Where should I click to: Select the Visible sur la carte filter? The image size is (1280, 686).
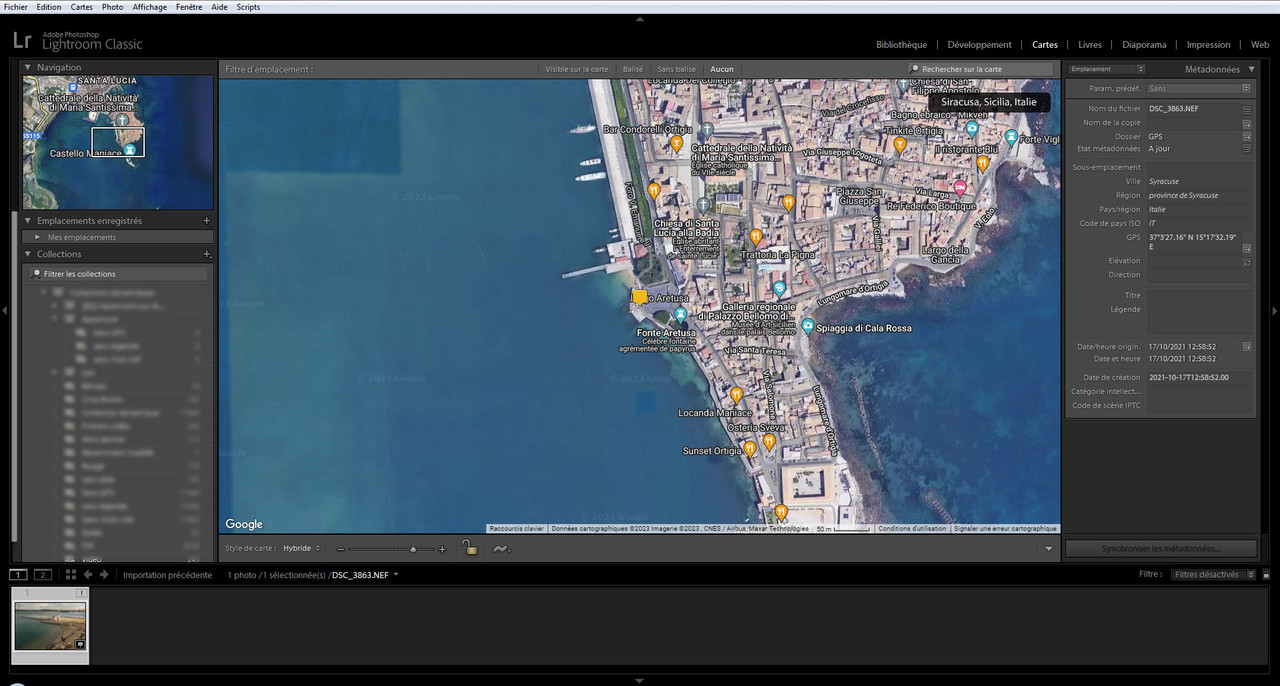pos(576,69)
